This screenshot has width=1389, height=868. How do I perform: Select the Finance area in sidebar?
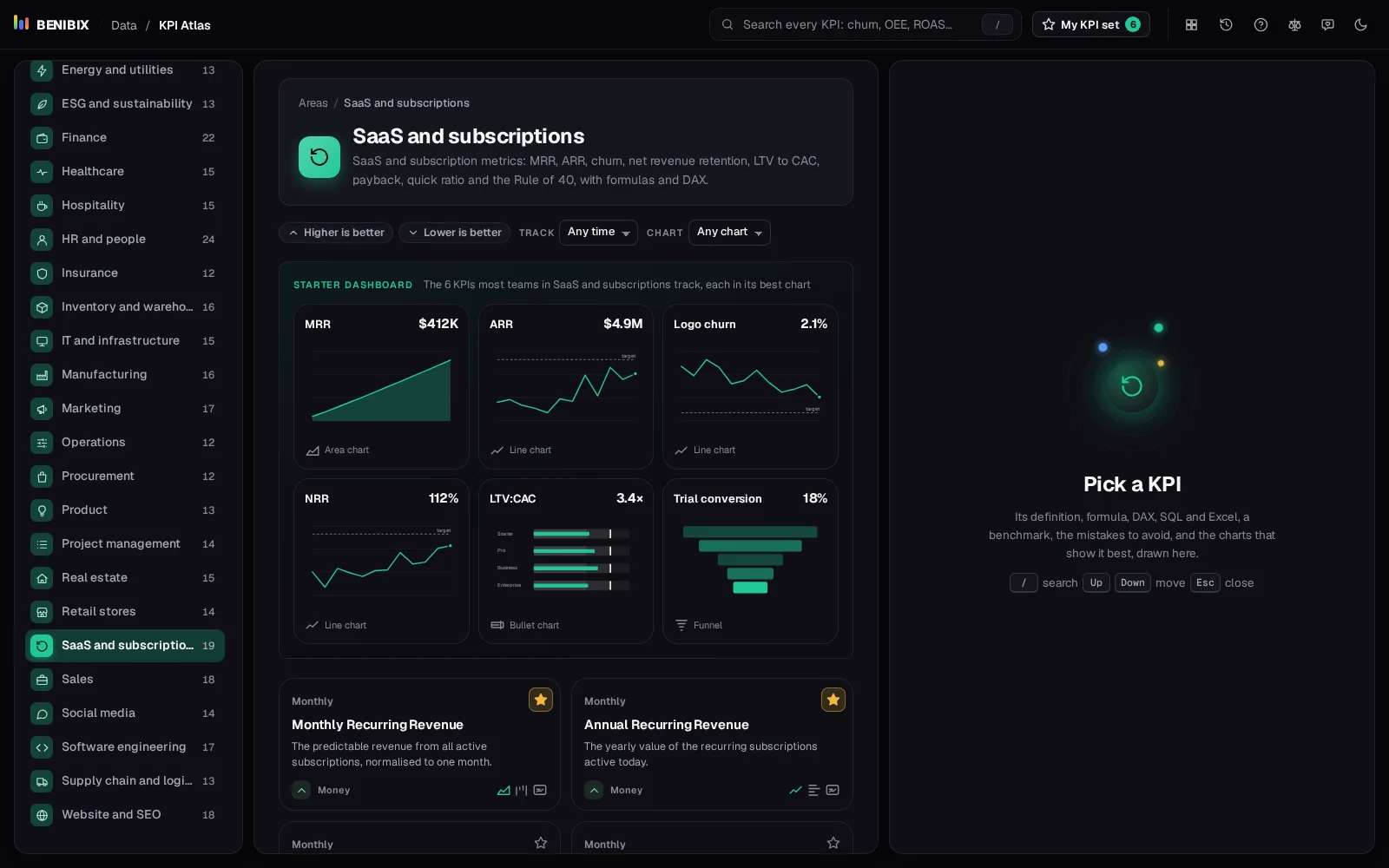click(x=125, y=138)
